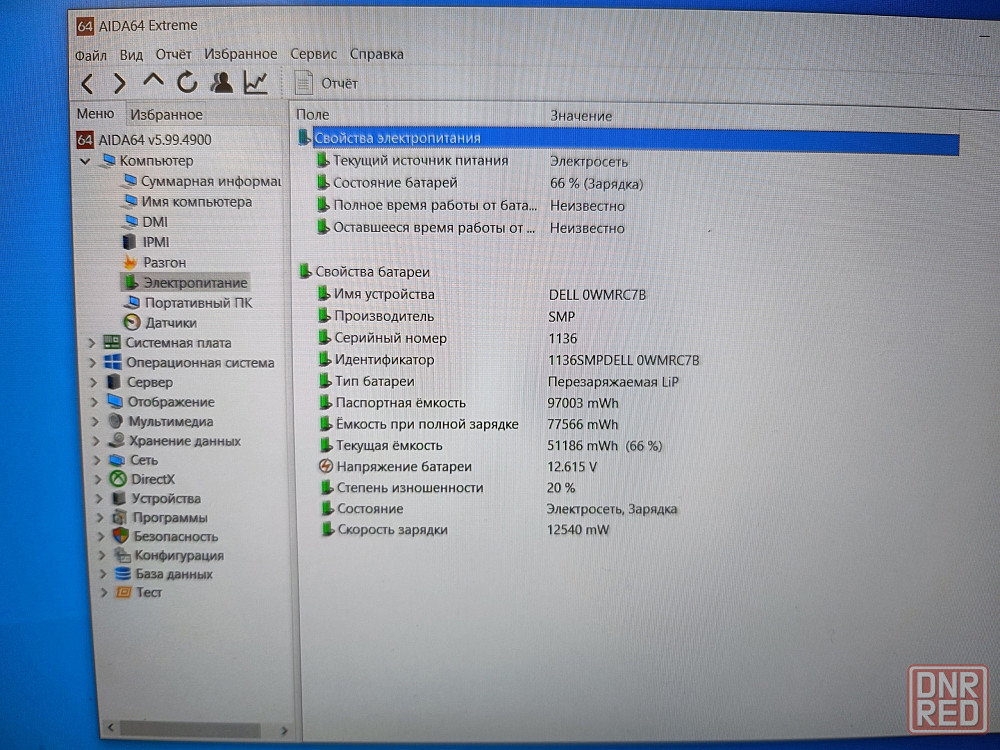1000x750 pixels.
Task: Click the Back navigation arrow in toolbar
Action: coord(88,83)
